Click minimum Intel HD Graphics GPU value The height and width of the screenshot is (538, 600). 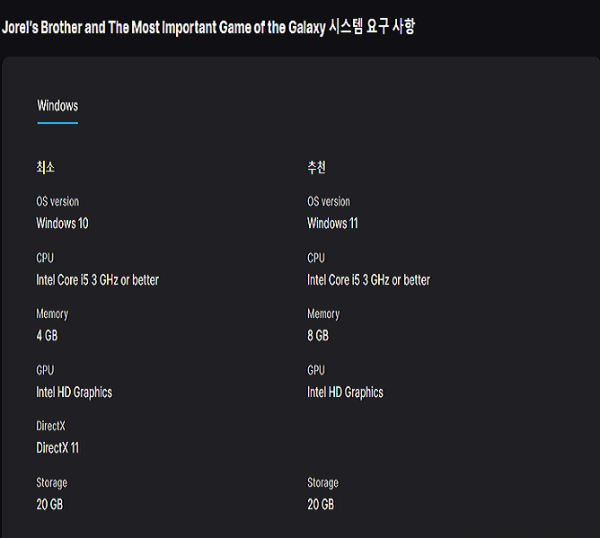coord(74,392)
